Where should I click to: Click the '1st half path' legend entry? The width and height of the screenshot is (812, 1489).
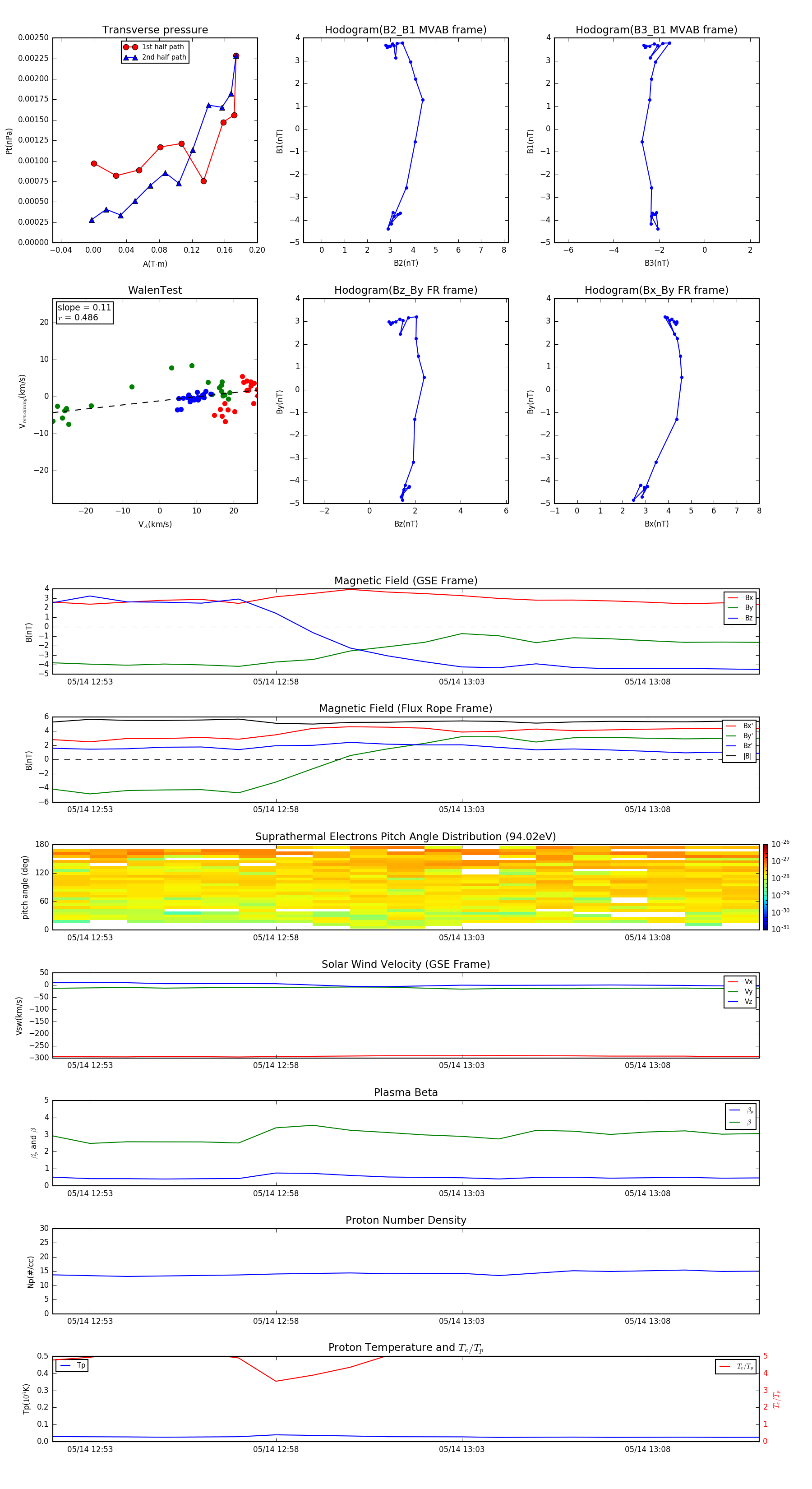(x=155, y=47)
